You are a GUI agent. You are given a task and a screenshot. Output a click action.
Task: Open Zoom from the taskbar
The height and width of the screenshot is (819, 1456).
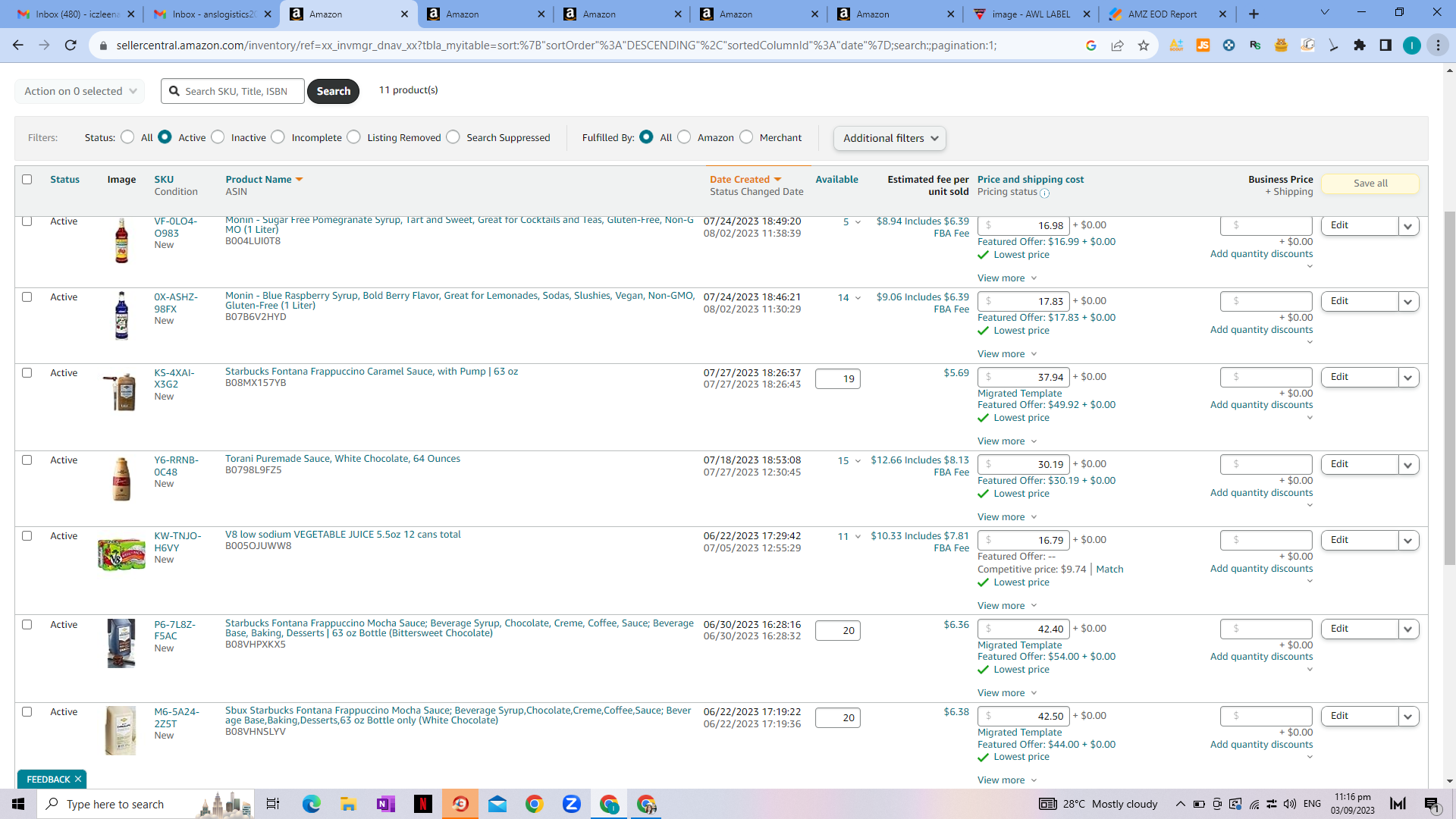pyautogui.click(x=572, y=804)
